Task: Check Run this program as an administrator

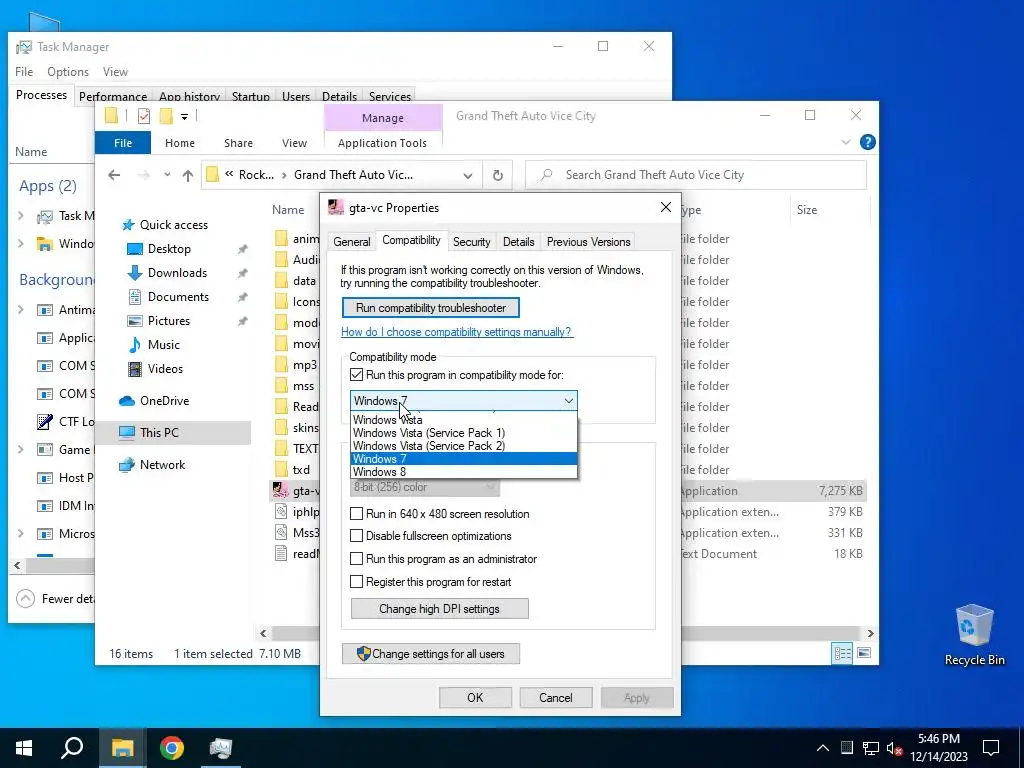Action: [357, 559]
